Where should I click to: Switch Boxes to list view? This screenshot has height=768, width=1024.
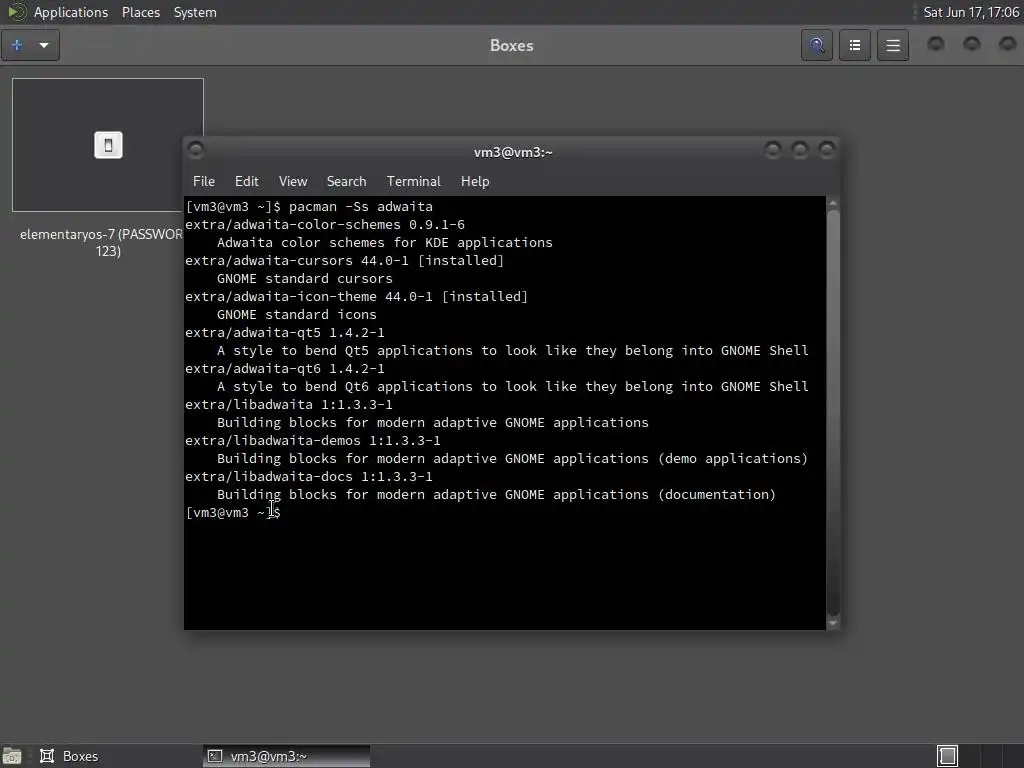[x=855, y=45]
